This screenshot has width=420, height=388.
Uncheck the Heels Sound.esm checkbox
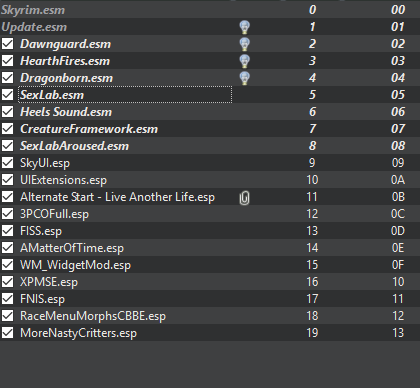[8, 112]
